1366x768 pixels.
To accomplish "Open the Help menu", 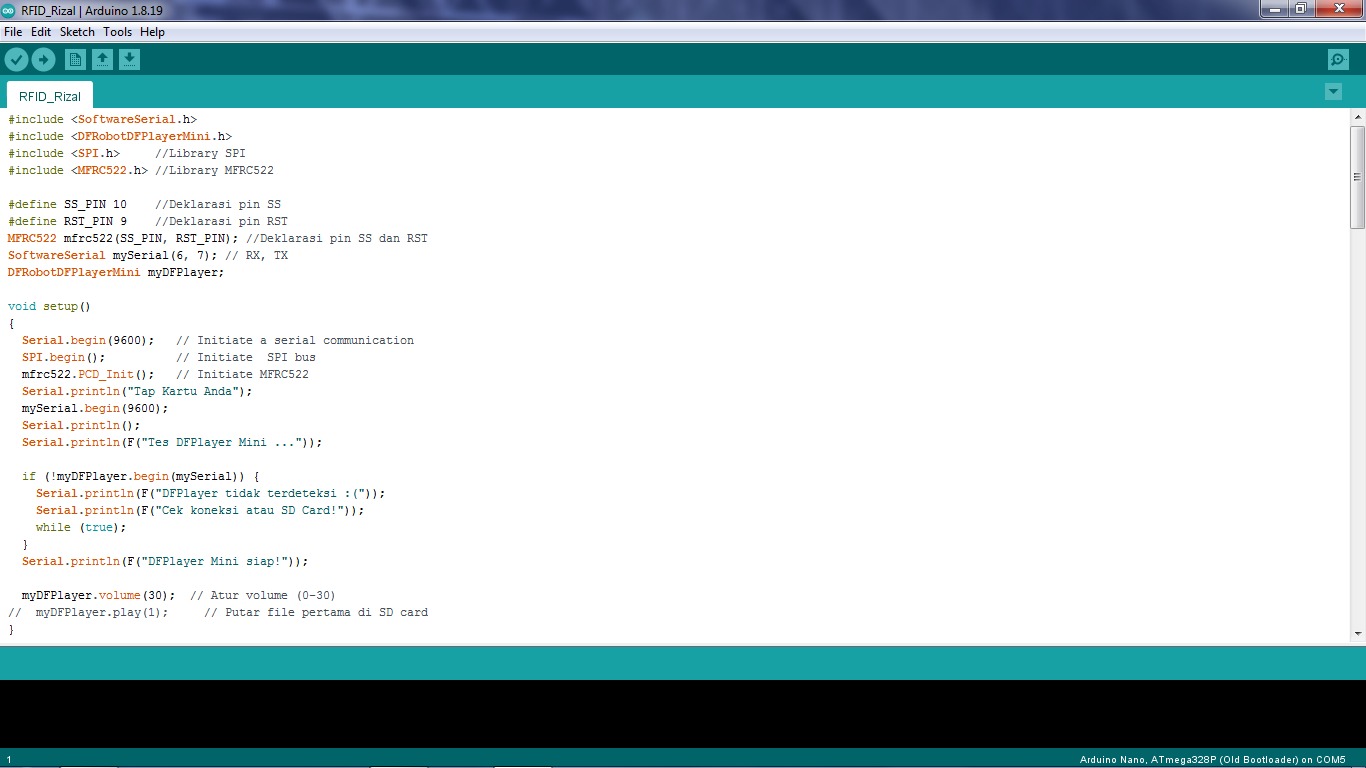I will point(152,32).
